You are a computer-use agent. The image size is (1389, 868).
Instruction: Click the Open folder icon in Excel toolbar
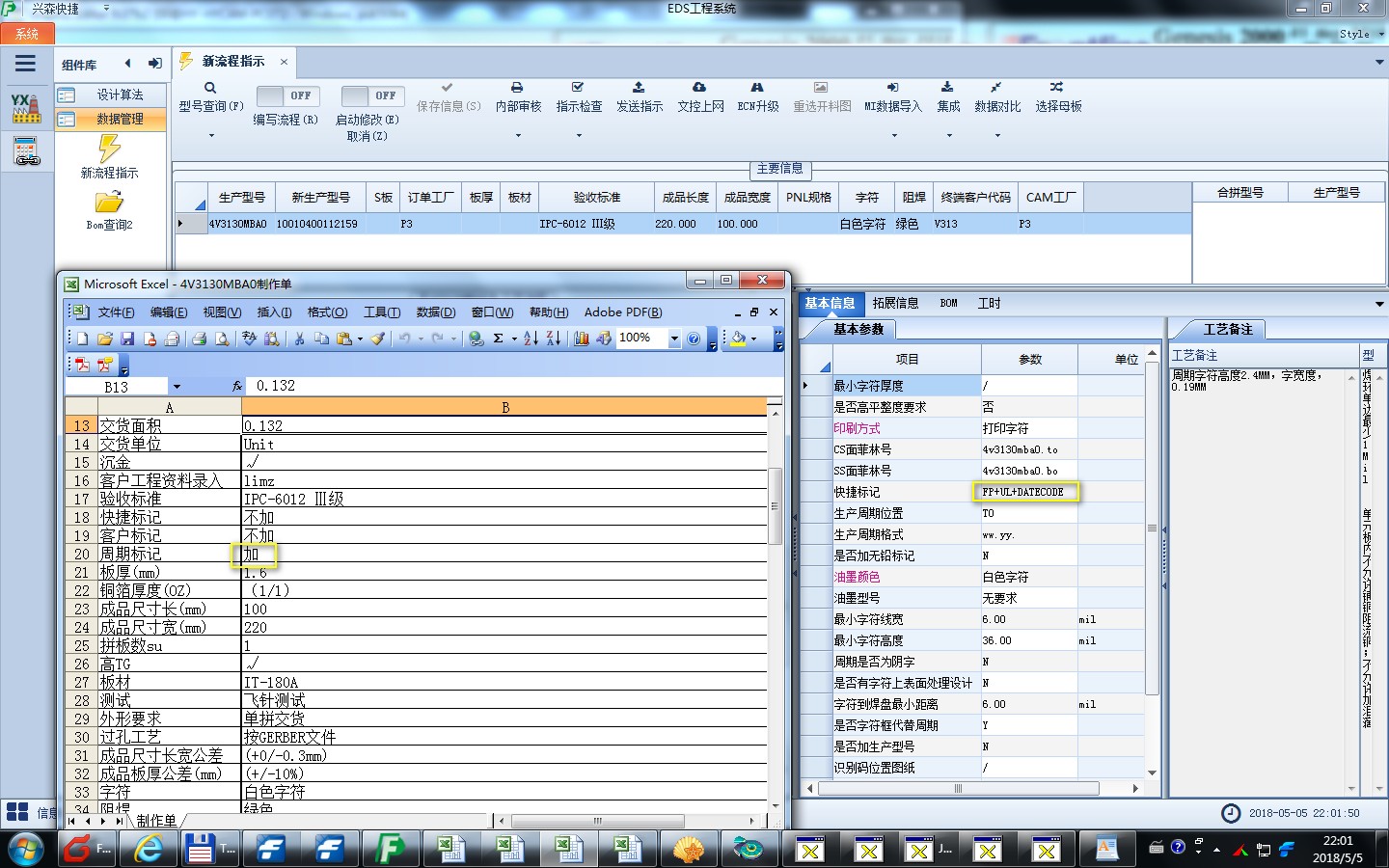click(x=104, y=339)
